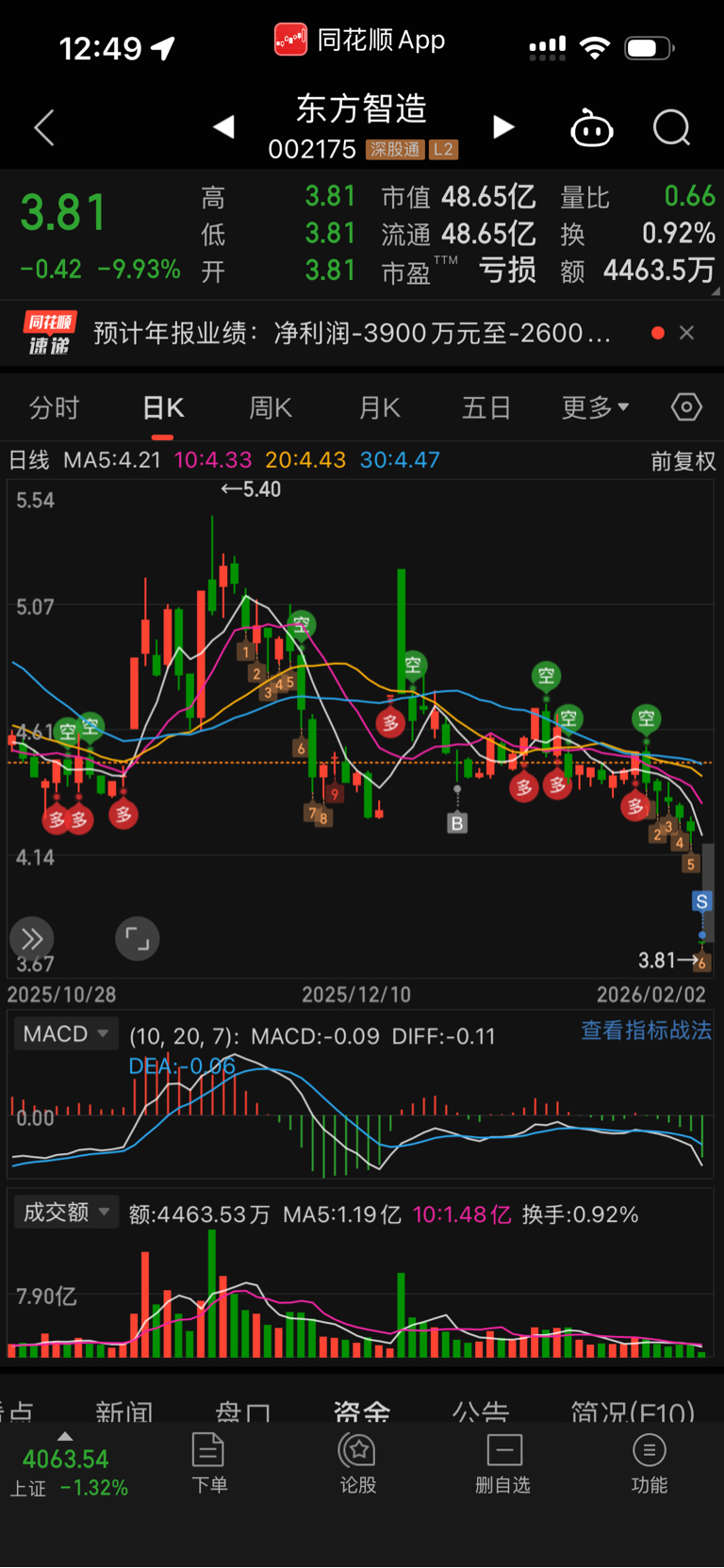Select the 周K tab
The width and height of the screenshot is (724, 1568).
271,407
